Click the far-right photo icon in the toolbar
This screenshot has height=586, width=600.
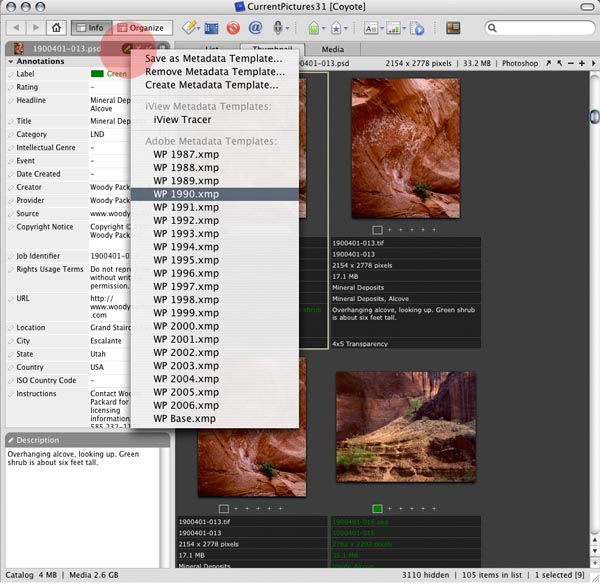pos(453,28)
